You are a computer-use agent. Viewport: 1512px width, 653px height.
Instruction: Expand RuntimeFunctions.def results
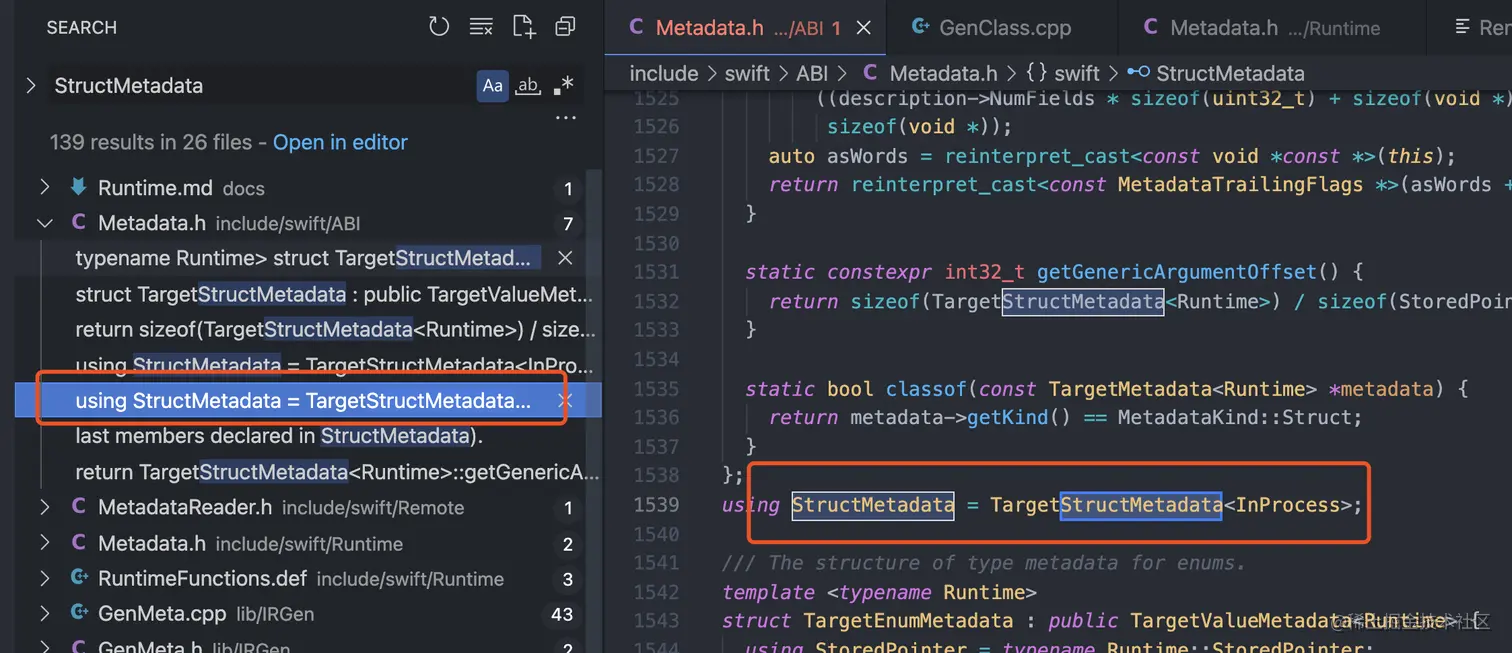[44, 579]
